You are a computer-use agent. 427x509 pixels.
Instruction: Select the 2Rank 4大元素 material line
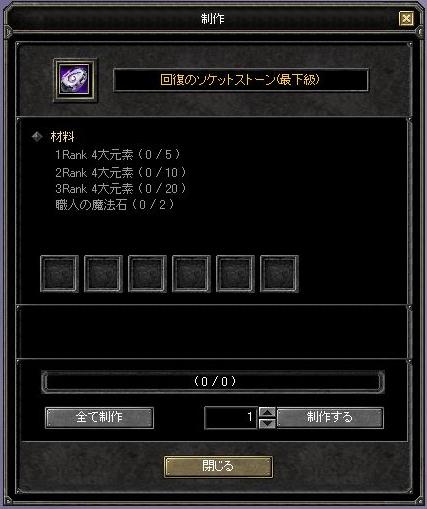(x=121, y=172)
